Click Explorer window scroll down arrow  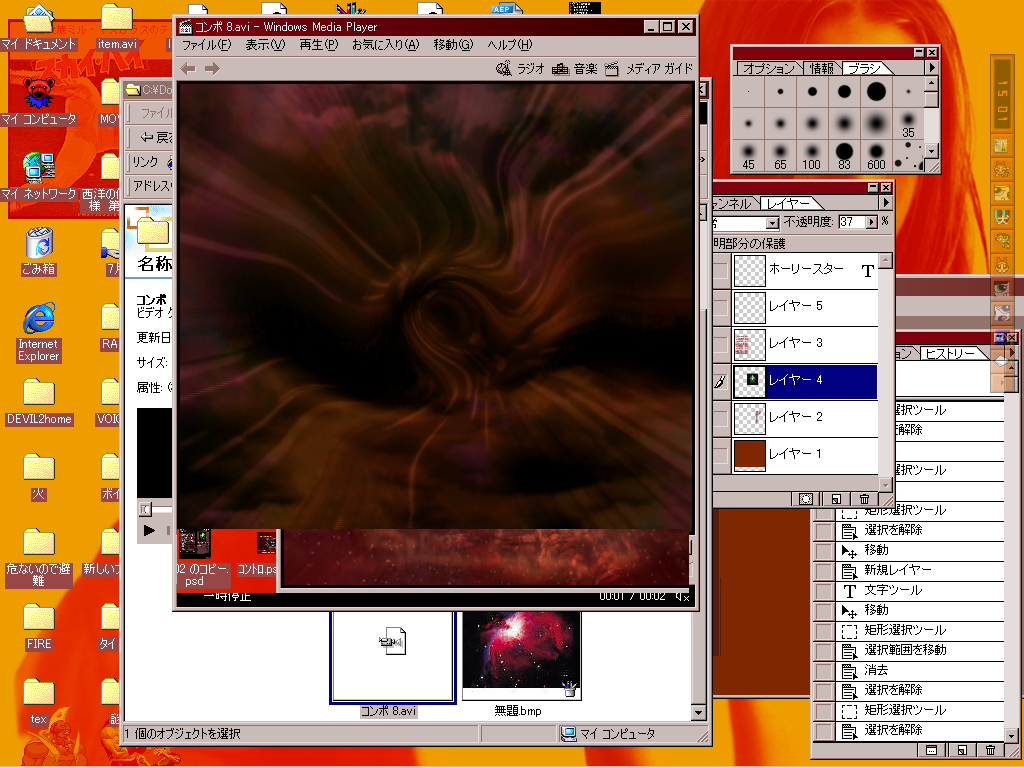point(698,712)
